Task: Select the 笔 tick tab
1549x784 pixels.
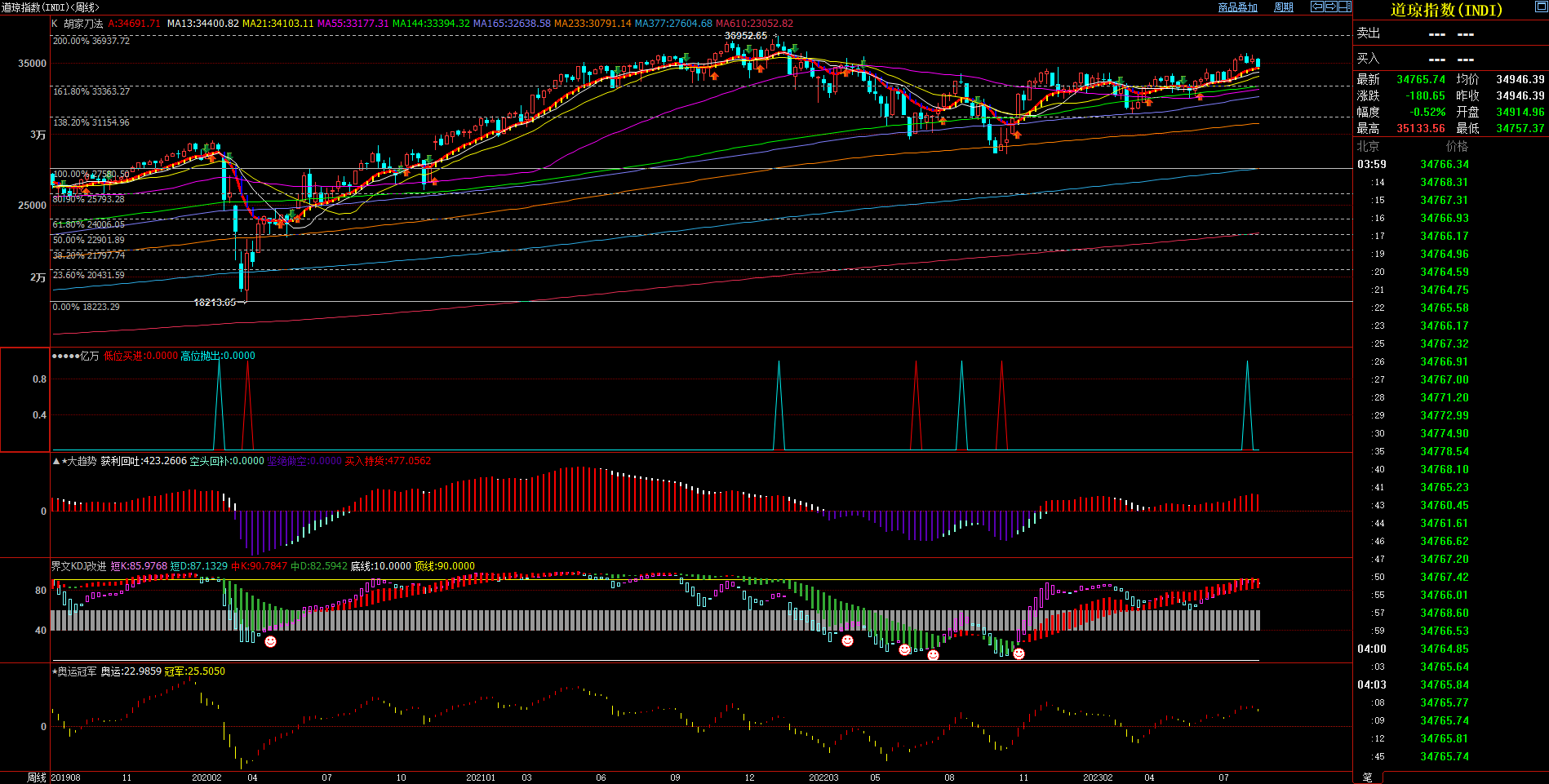Action: click(1368, 777)
